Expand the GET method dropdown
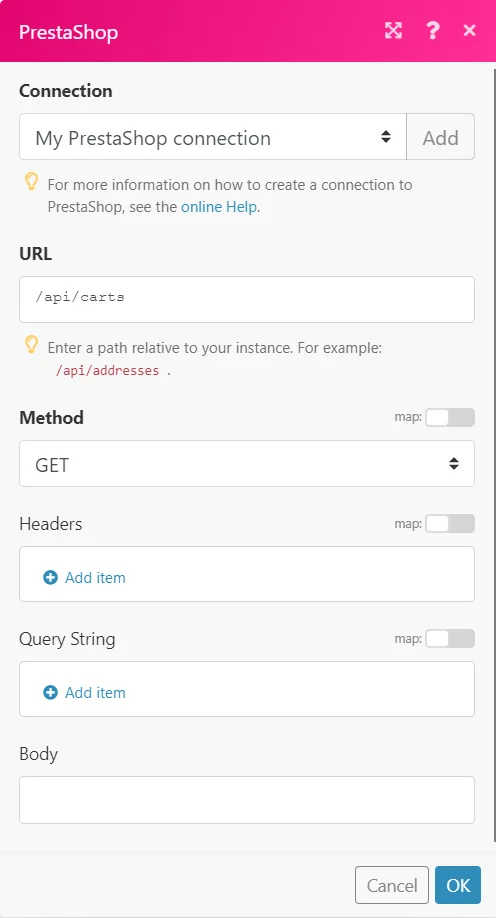Image resolution: width=496 pixels, height=918 pixels. (247, 464)
